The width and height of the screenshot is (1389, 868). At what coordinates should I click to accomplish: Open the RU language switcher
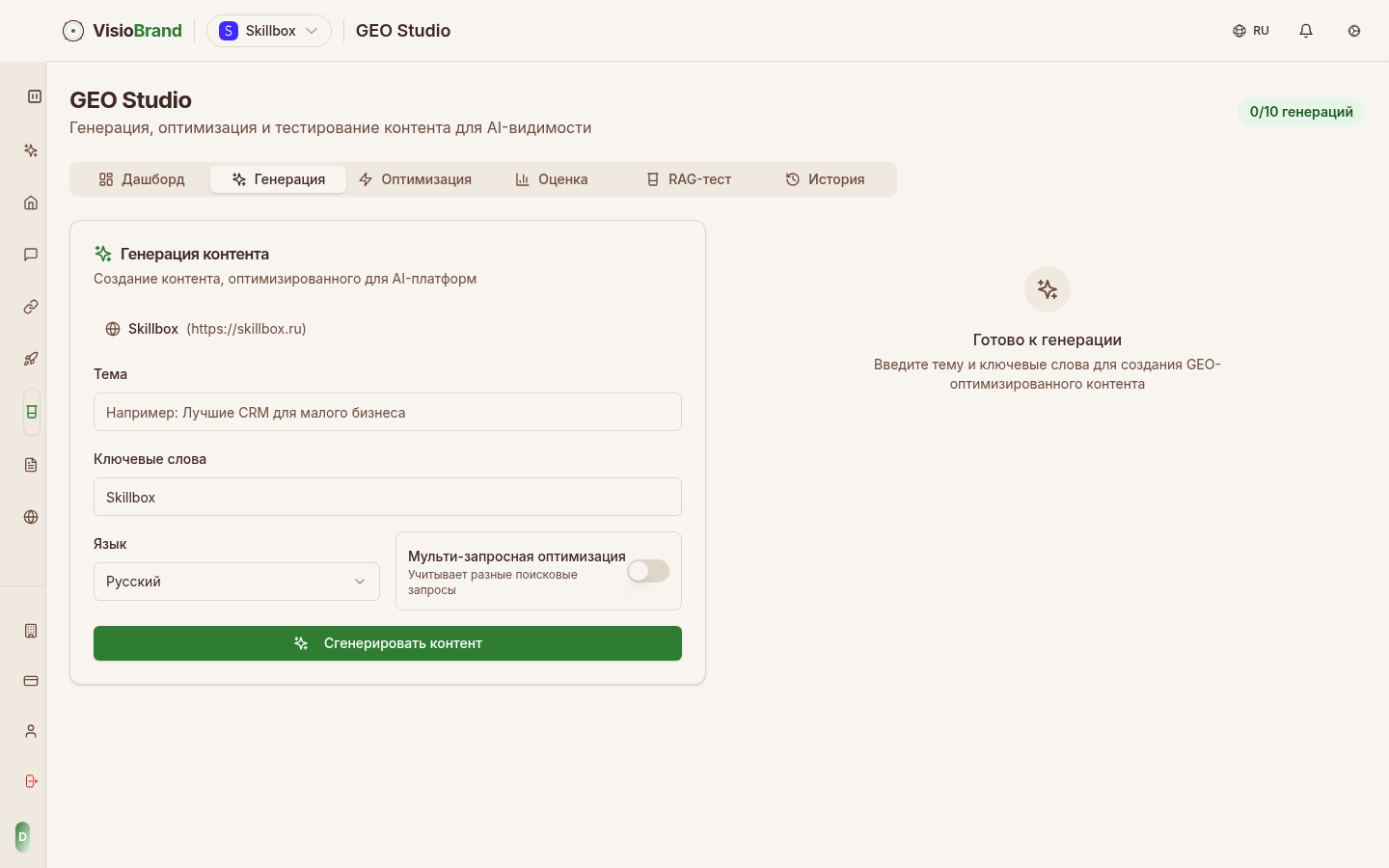[1251, 31]
